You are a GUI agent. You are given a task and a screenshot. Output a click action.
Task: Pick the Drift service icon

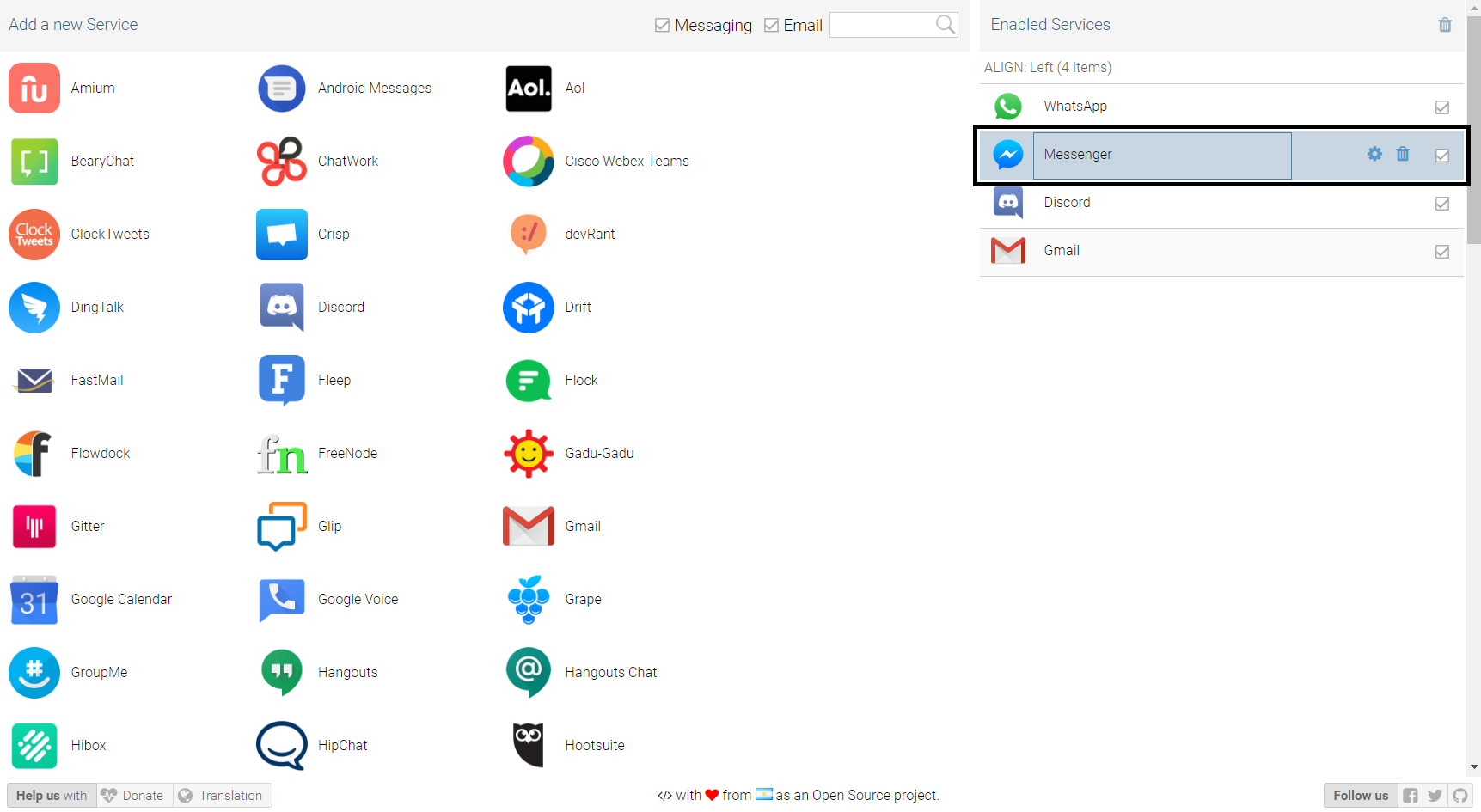[529, 307]
